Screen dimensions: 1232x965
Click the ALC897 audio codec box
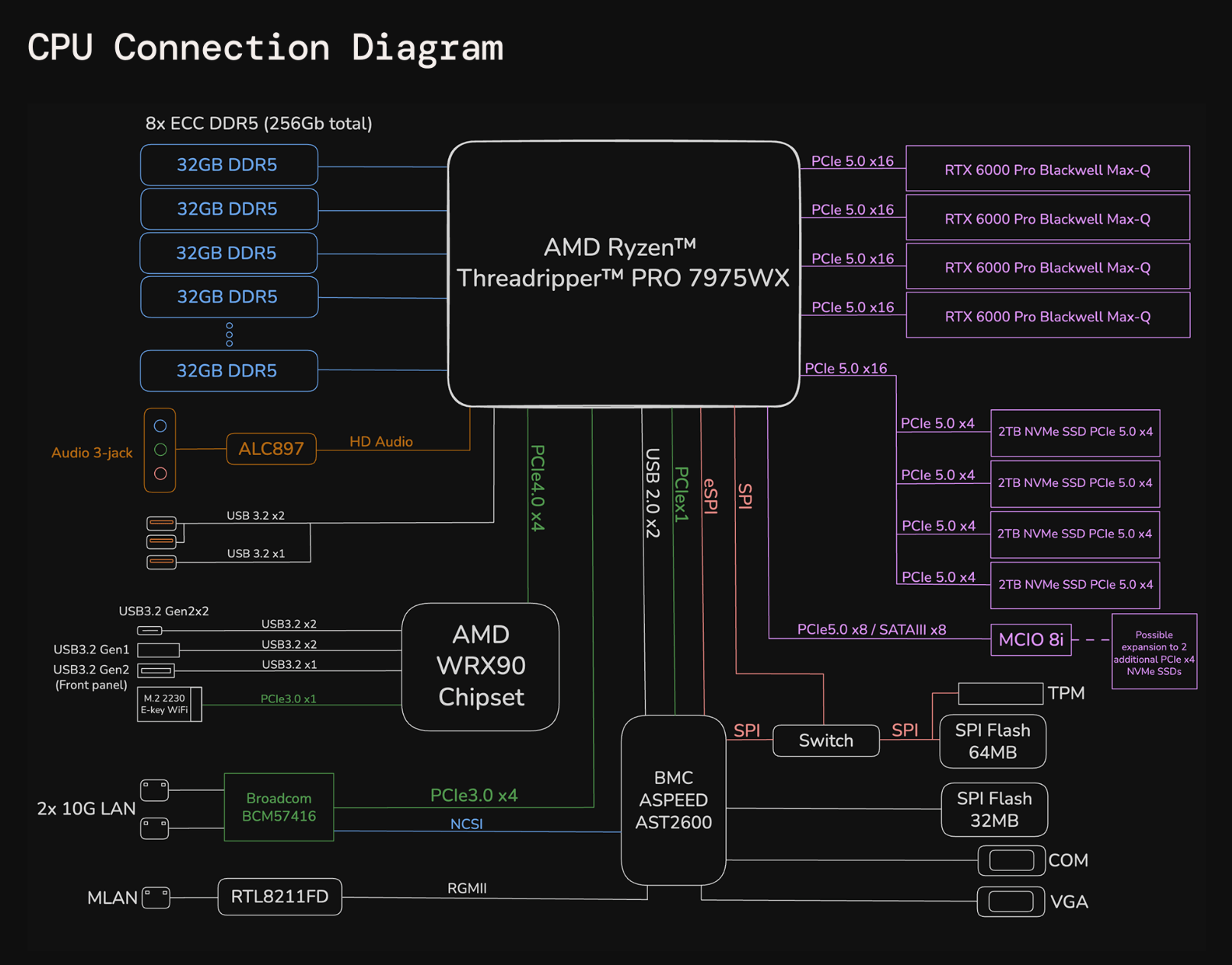pos(271,449)
